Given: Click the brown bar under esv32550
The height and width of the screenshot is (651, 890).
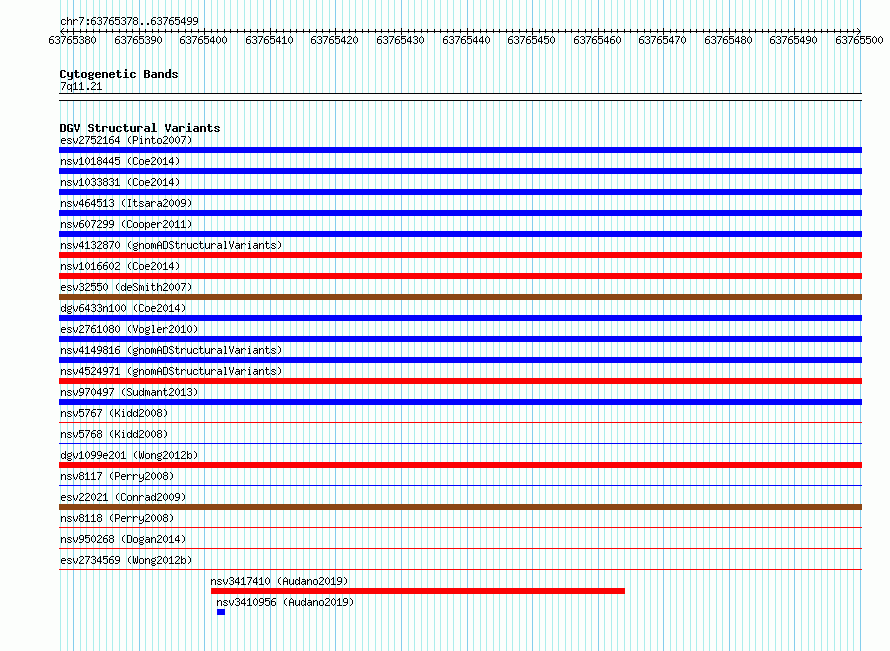Looking at the screenshot, I should coord(460,297).
